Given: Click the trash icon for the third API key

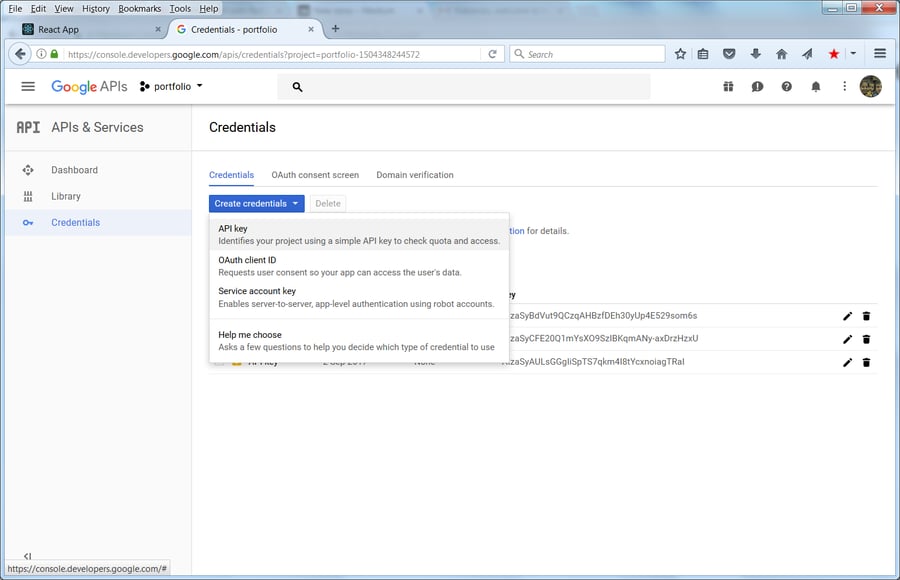Looking at the screenshot, I should [866, 362].
